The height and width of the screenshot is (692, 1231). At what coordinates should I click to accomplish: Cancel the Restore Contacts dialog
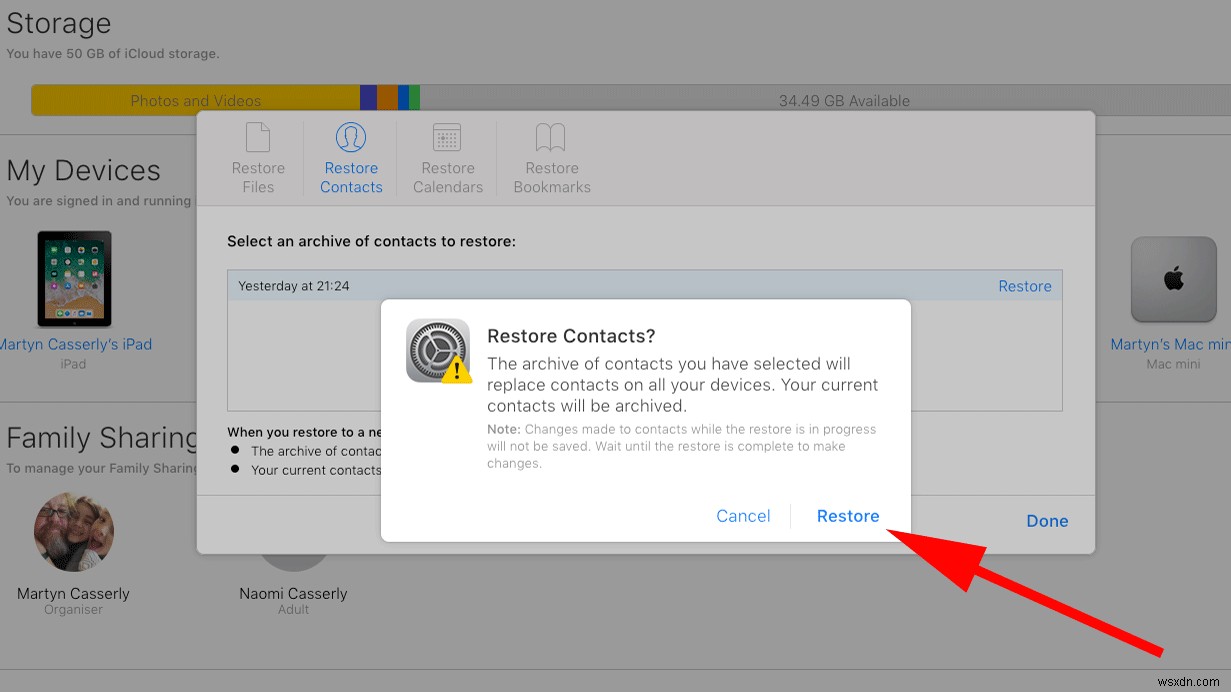pos(743,515)
